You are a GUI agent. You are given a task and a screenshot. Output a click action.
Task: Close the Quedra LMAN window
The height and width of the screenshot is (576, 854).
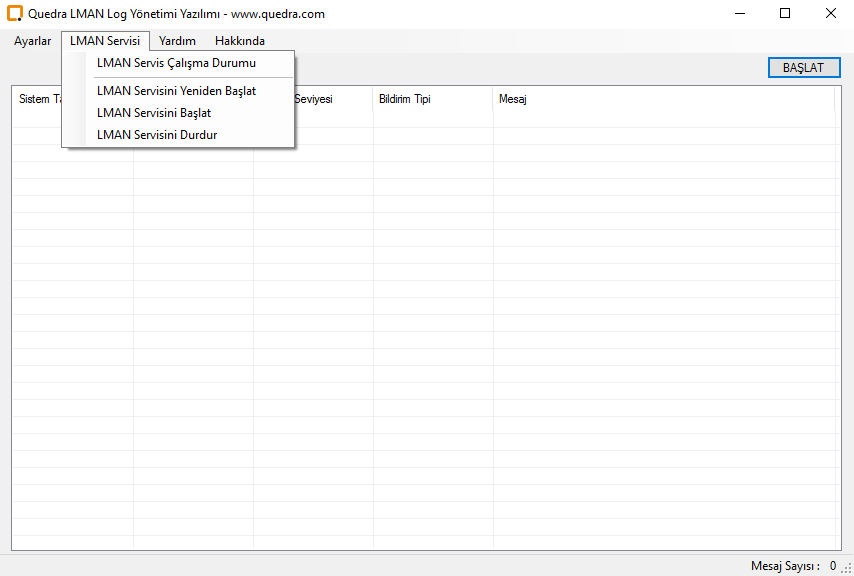(x=831, y=14)
